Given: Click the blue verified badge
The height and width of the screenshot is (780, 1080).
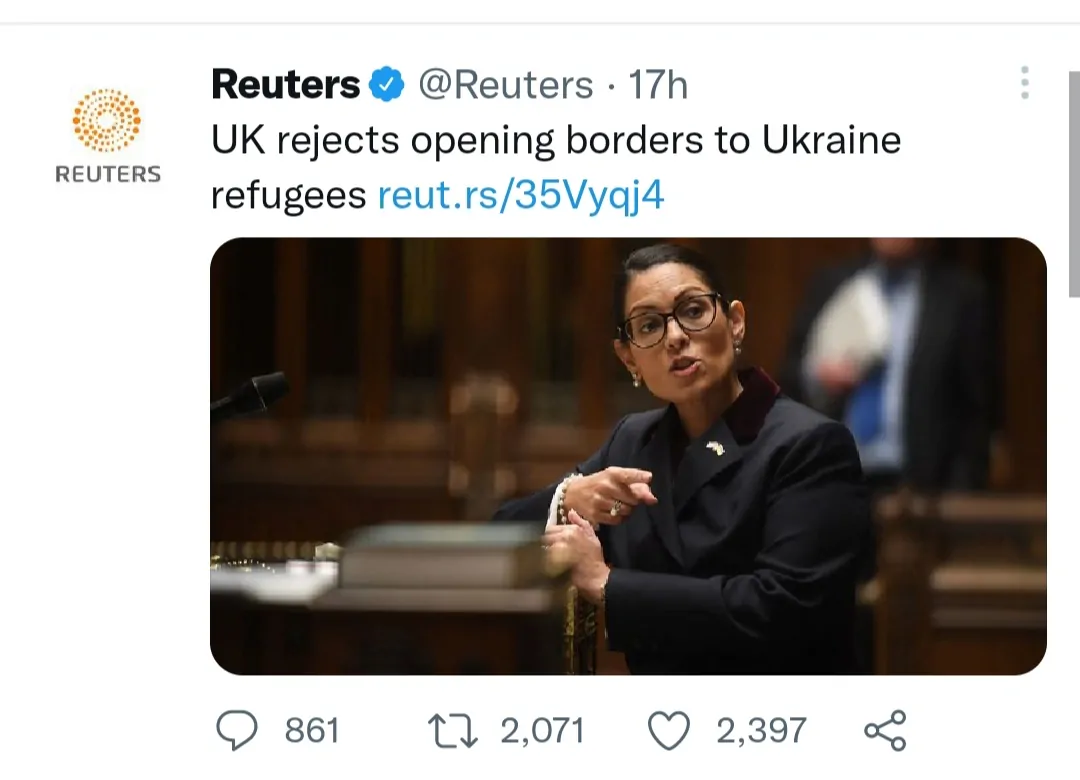Looking at the screenshot, I should coord(387,86).
